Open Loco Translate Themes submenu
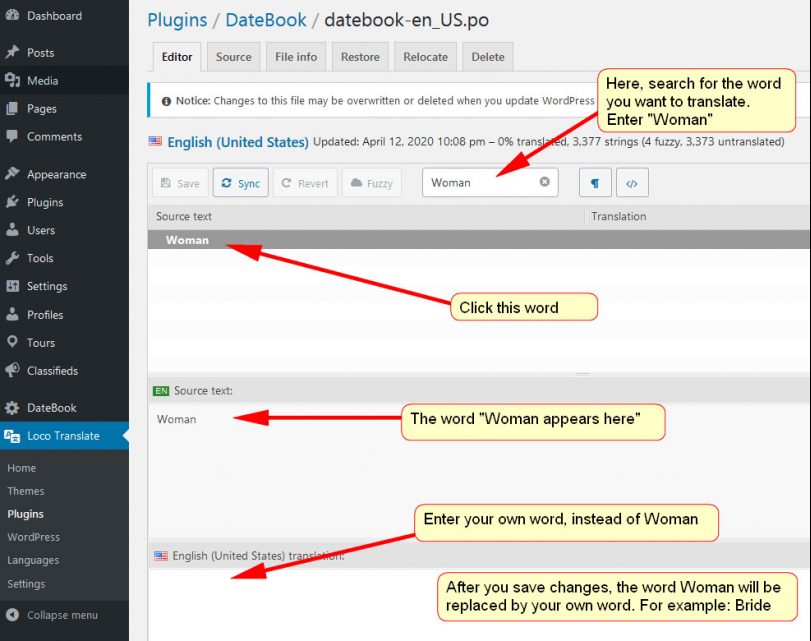 [x=26, y=491]
